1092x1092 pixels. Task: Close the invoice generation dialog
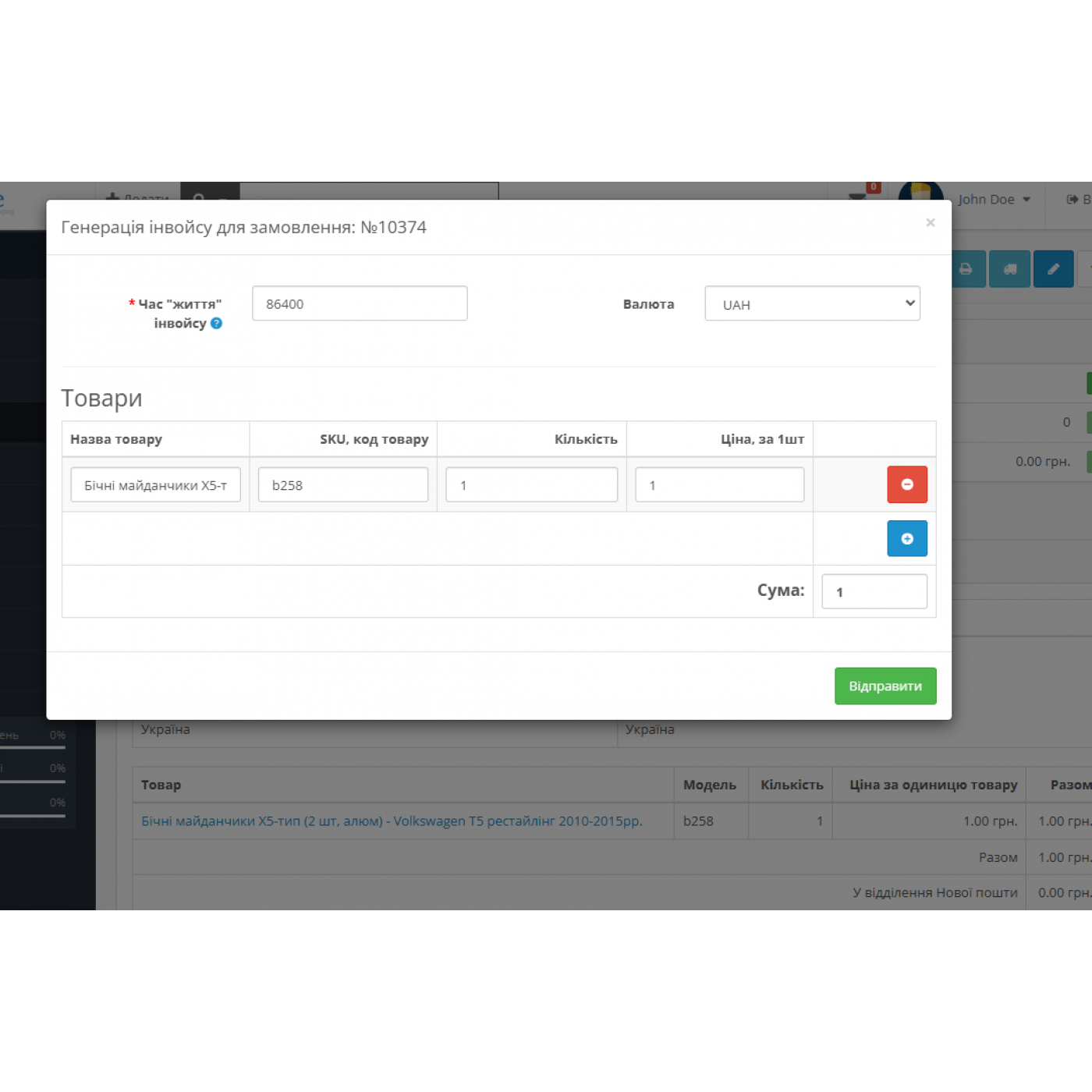pos(930,223)
